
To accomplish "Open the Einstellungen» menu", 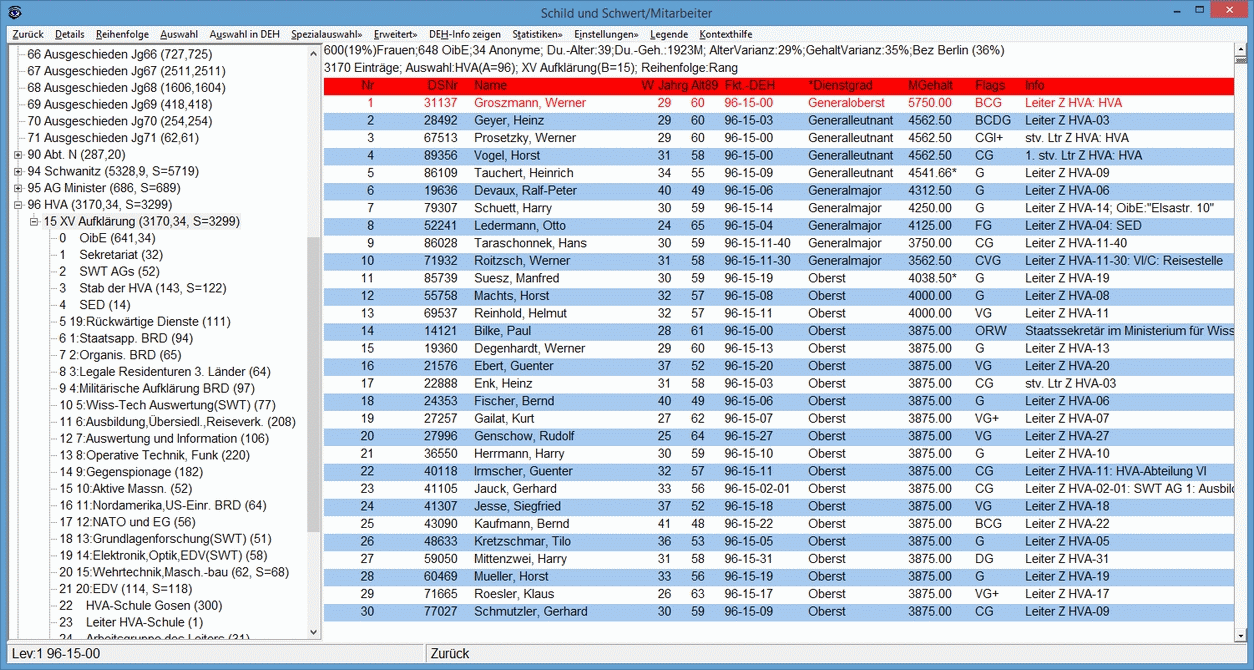I will pos(606,34).
